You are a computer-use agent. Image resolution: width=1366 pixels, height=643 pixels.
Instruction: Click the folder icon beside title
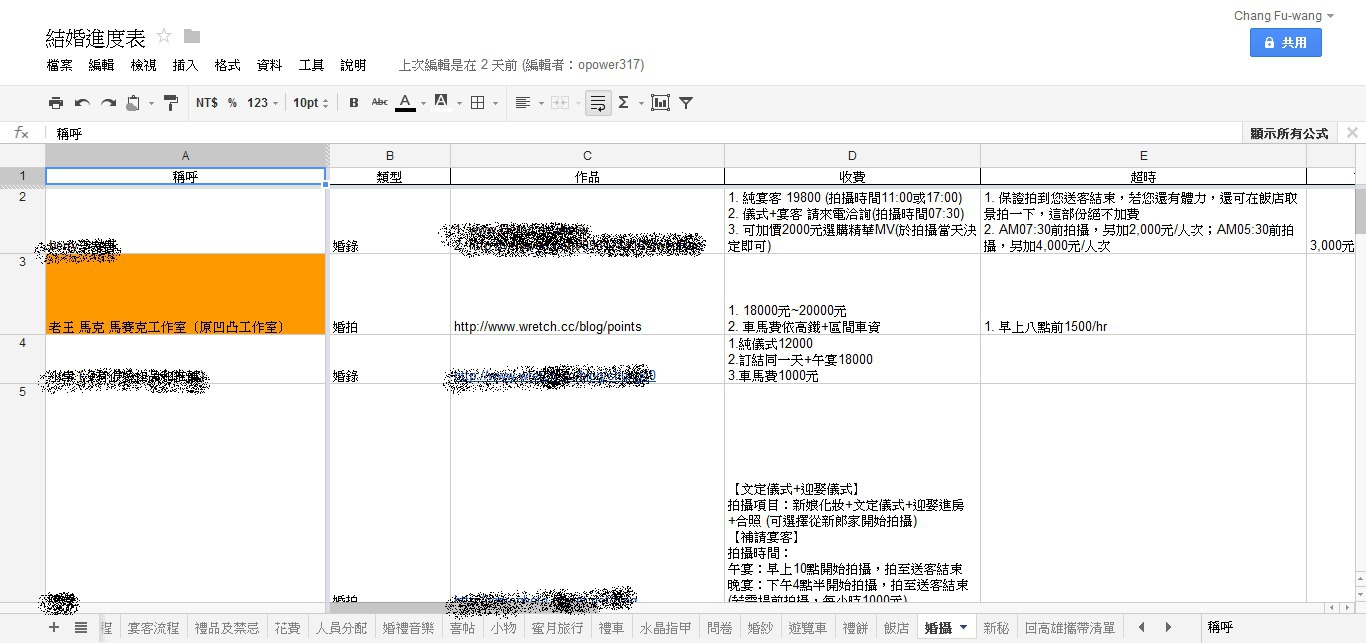point(192,37)
